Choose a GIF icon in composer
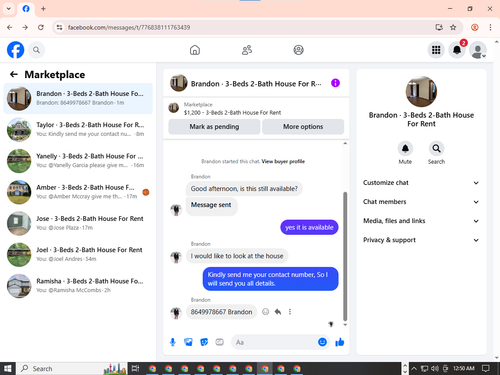 (x=219, y=342)
